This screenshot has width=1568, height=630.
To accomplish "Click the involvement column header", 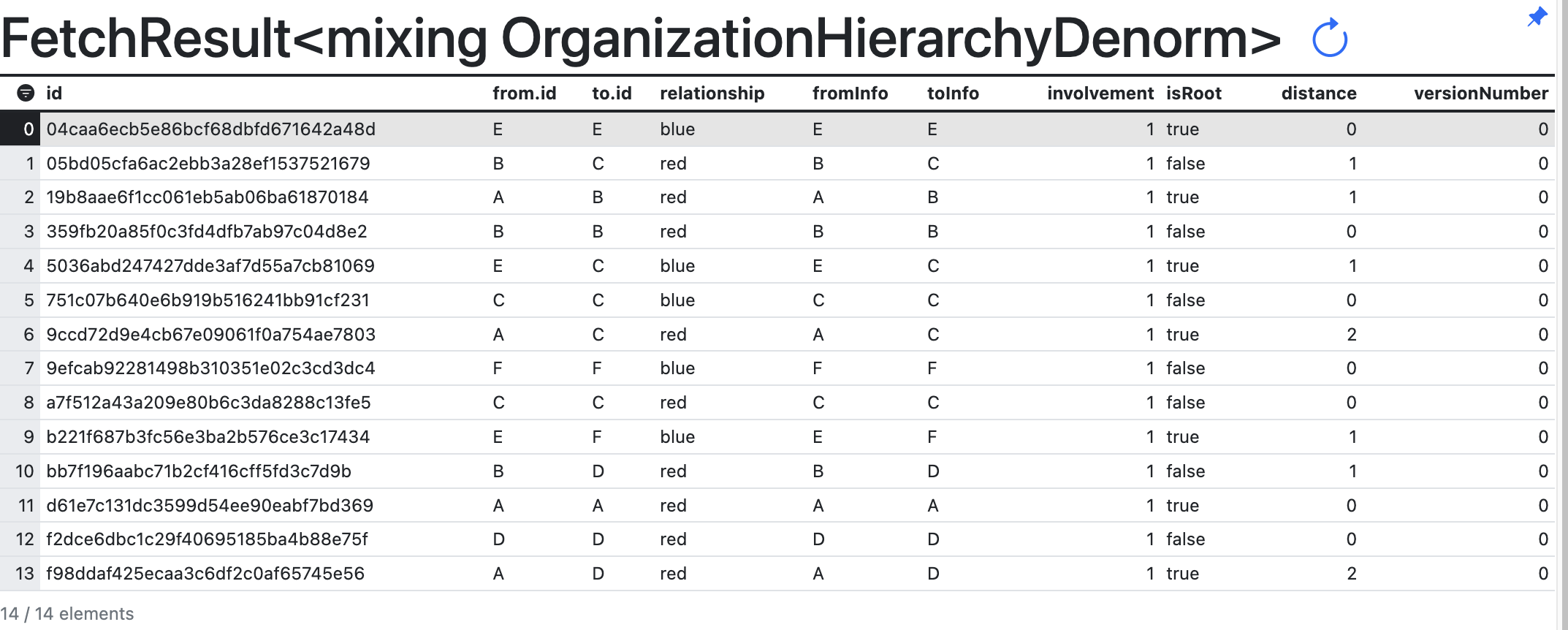I will click(1100, 94).
